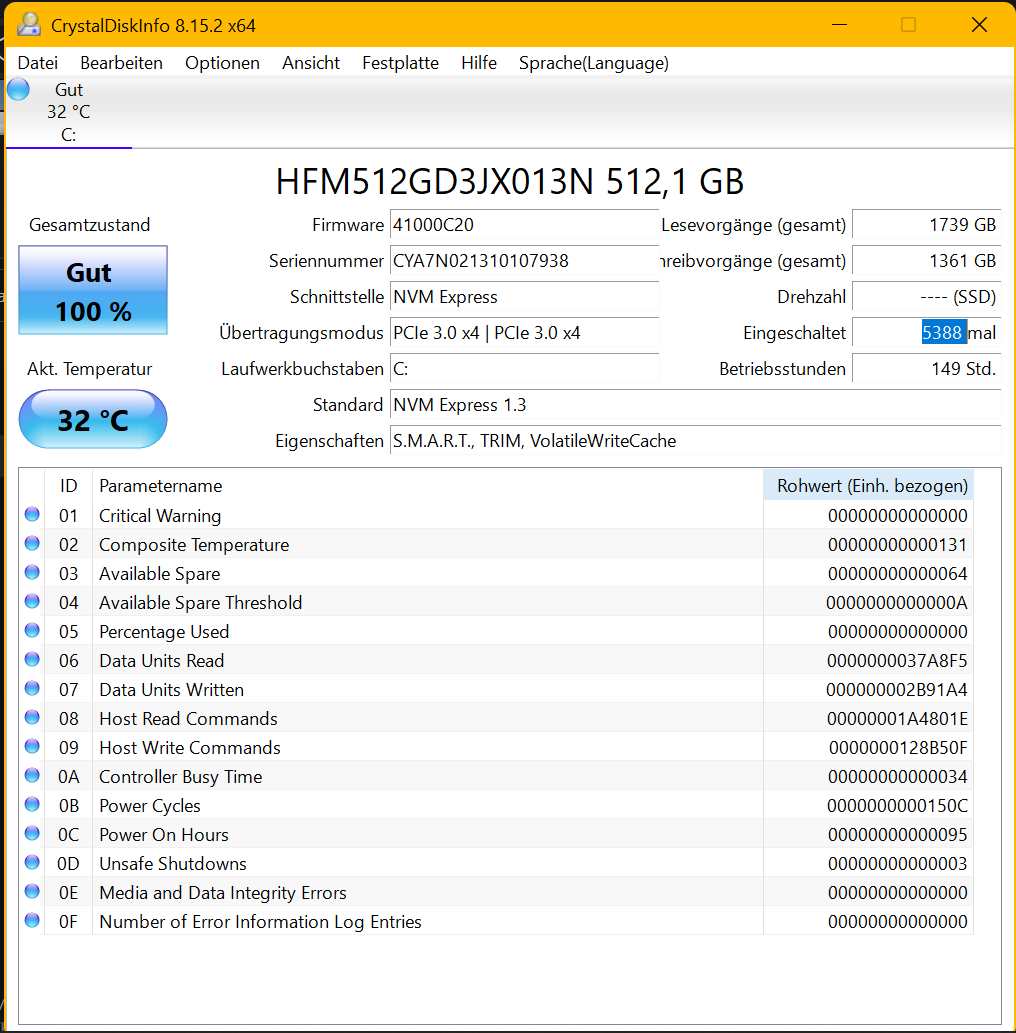Image resolution: width=1016 pixels, height=1033 pixels.
Task: Select the Host Read Commands row text
Action: (188, 719)
